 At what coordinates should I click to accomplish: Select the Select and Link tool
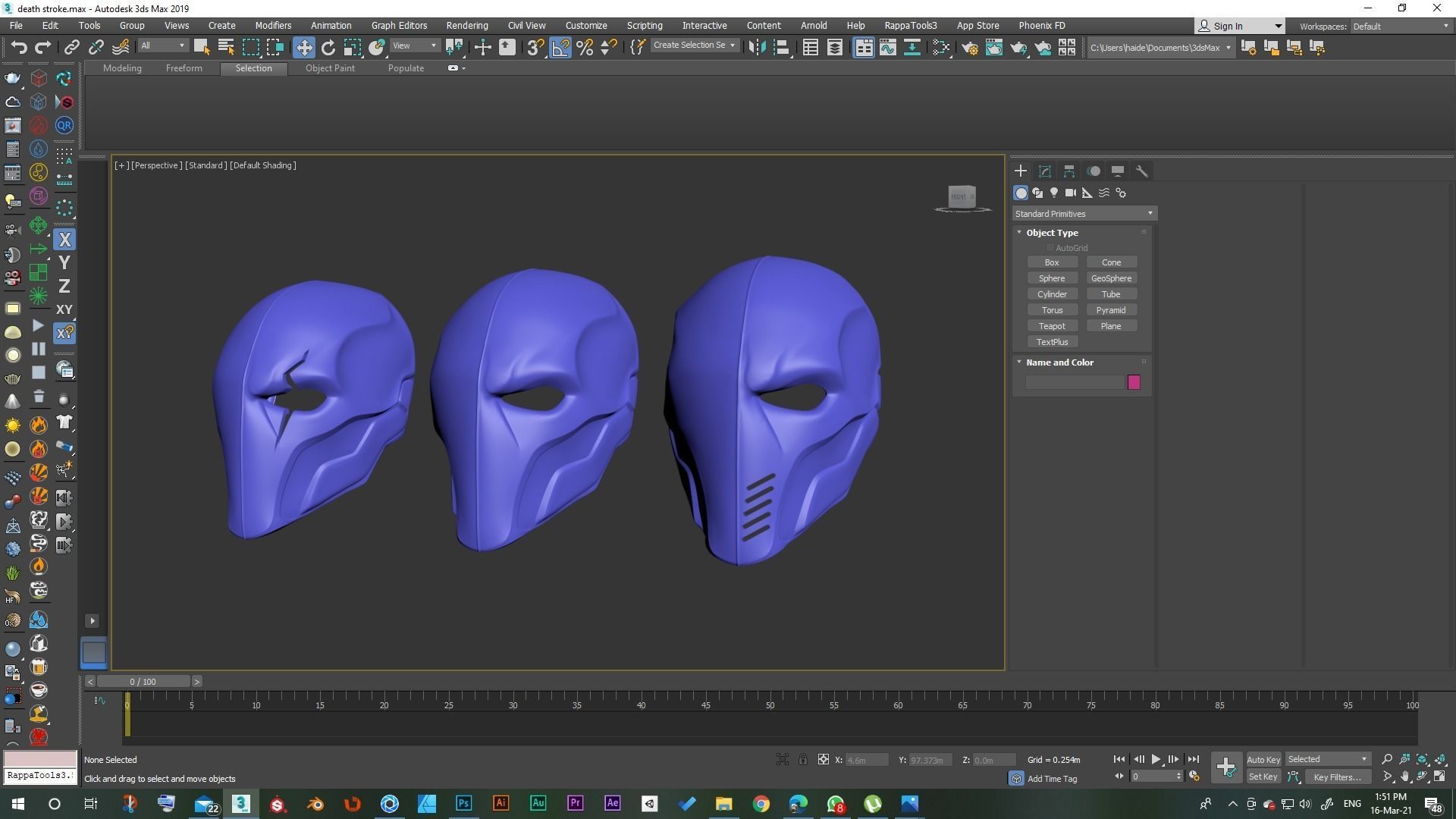coord(71,47)
